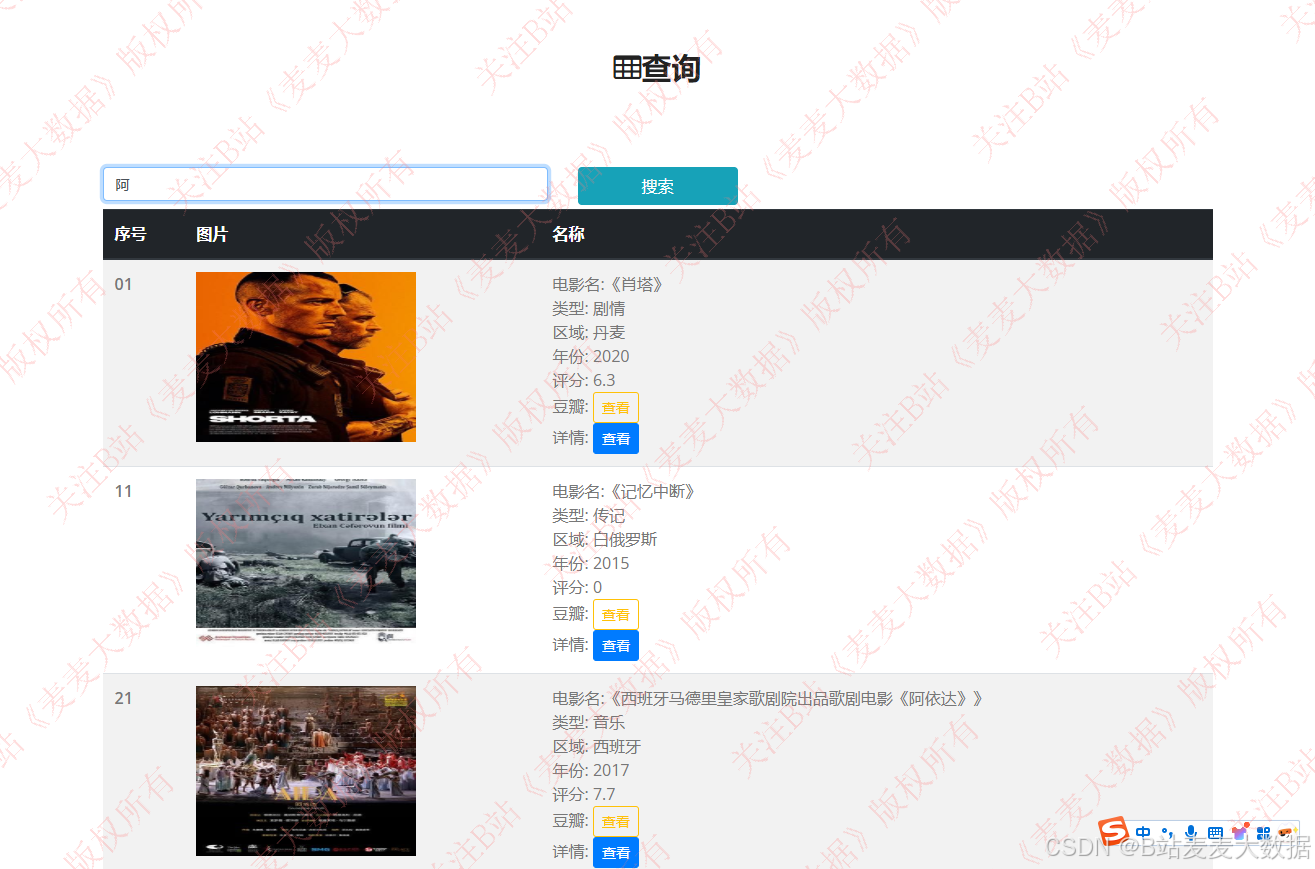View 详情 details for 《记忆中断》
The image size is (1315, 869).
click(x=615, y=645)
